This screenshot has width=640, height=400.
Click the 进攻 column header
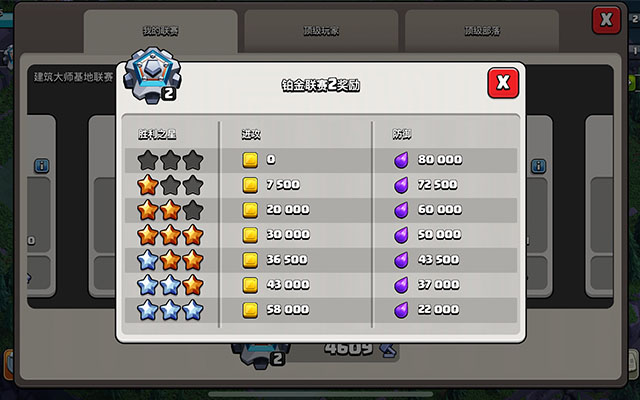pos(251,134)
